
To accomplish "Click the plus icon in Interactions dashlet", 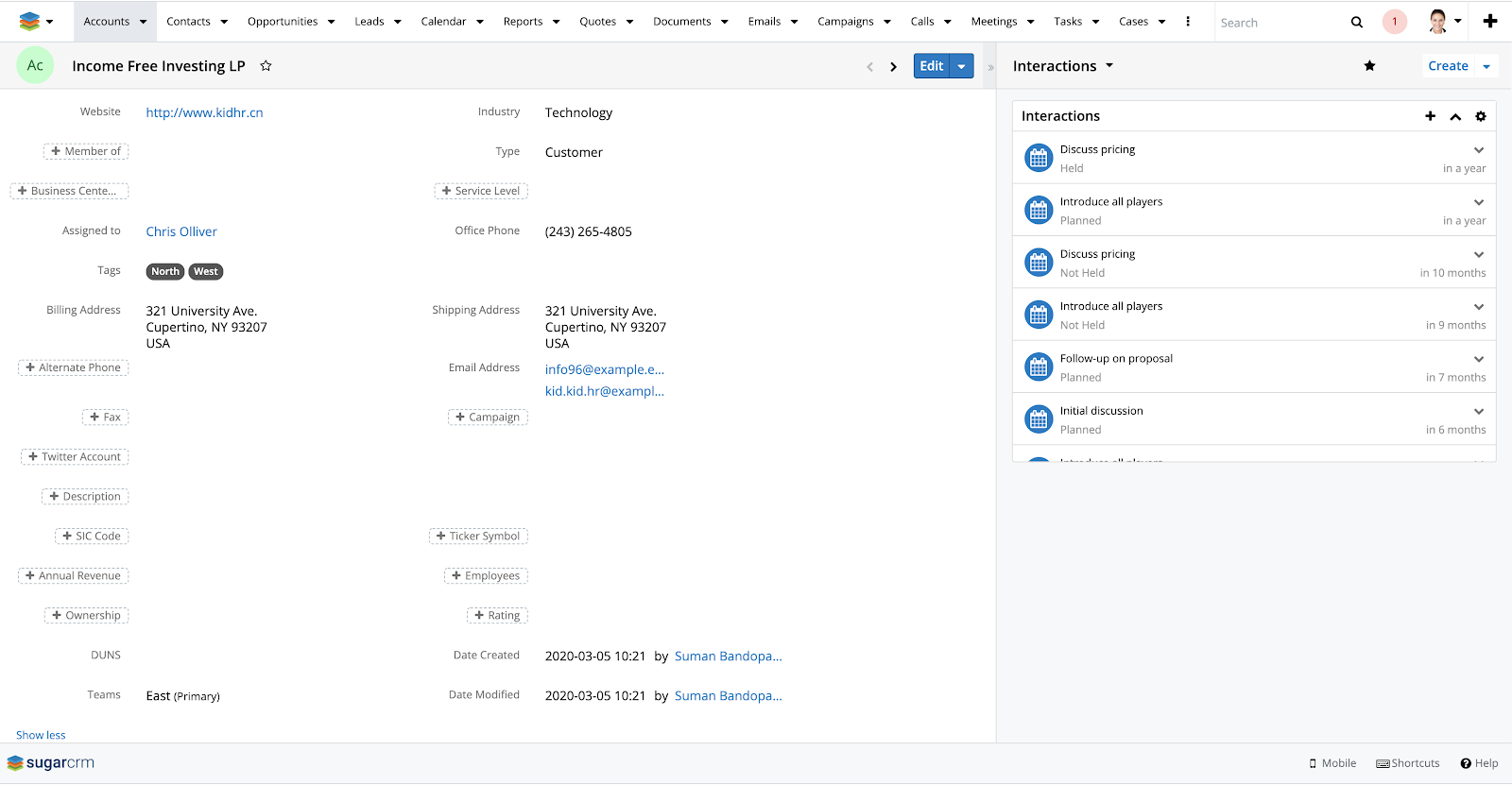I will coord(1430,116).
